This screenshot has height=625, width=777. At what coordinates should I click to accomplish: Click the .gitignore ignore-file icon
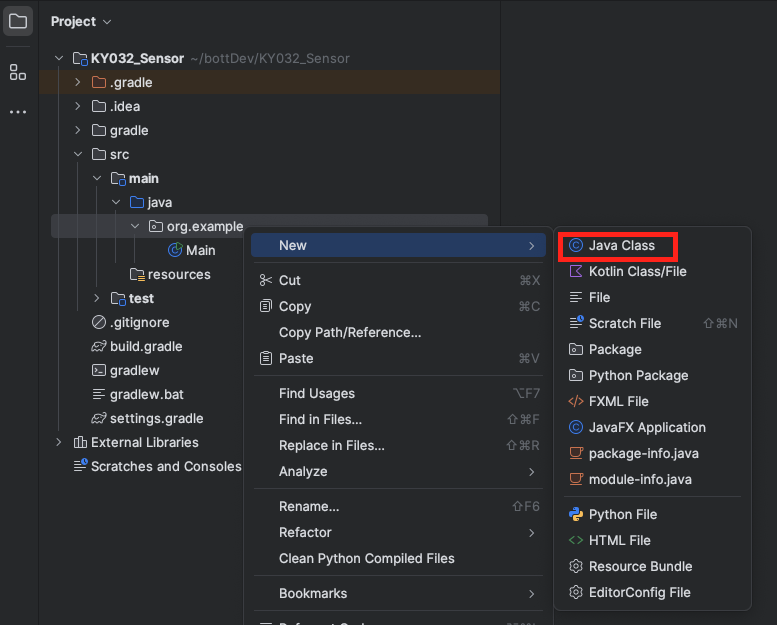99,322
